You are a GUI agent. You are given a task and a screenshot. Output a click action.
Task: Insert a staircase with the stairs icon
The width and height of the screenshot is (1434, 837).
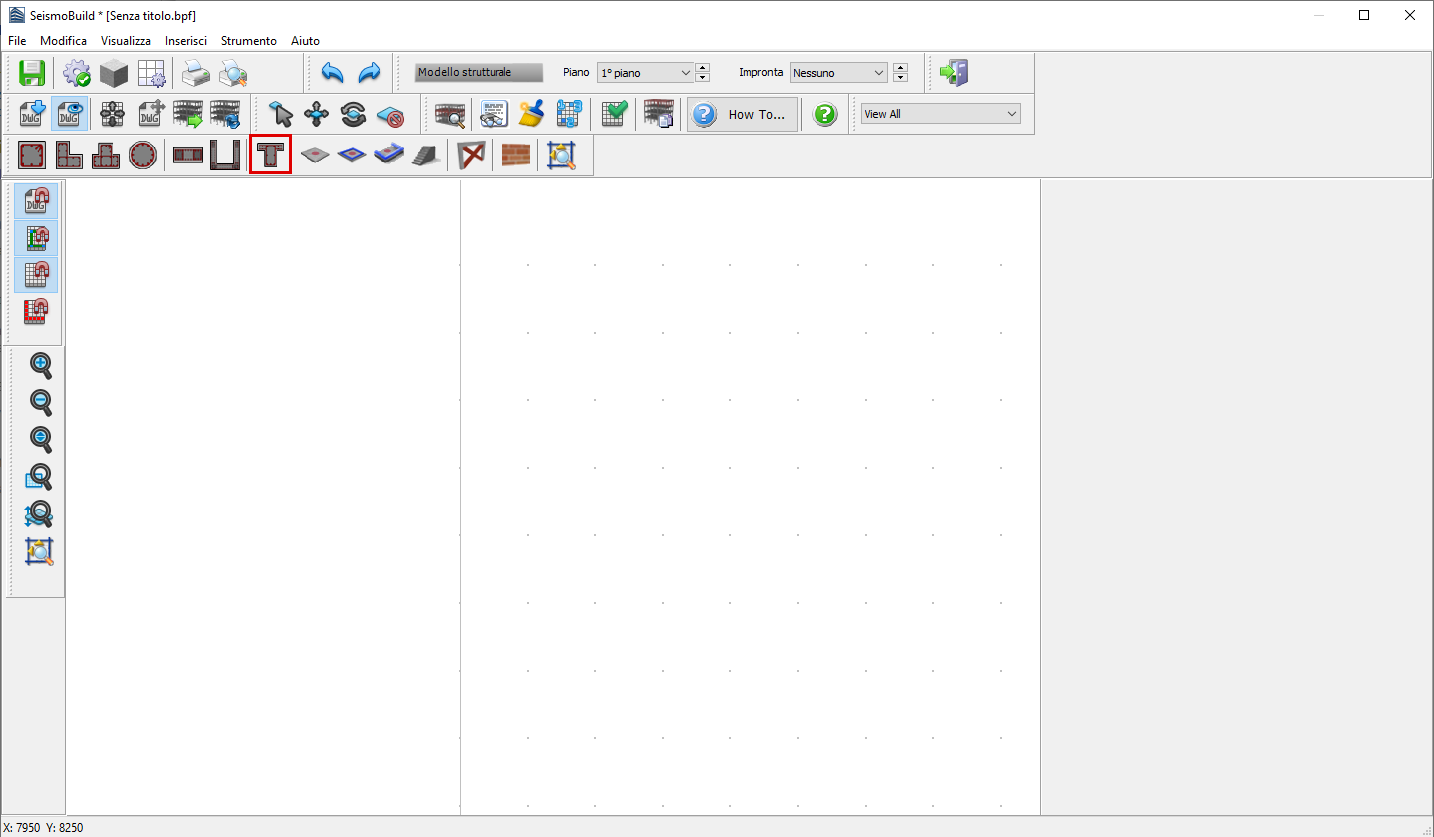(x=425, y=155)
